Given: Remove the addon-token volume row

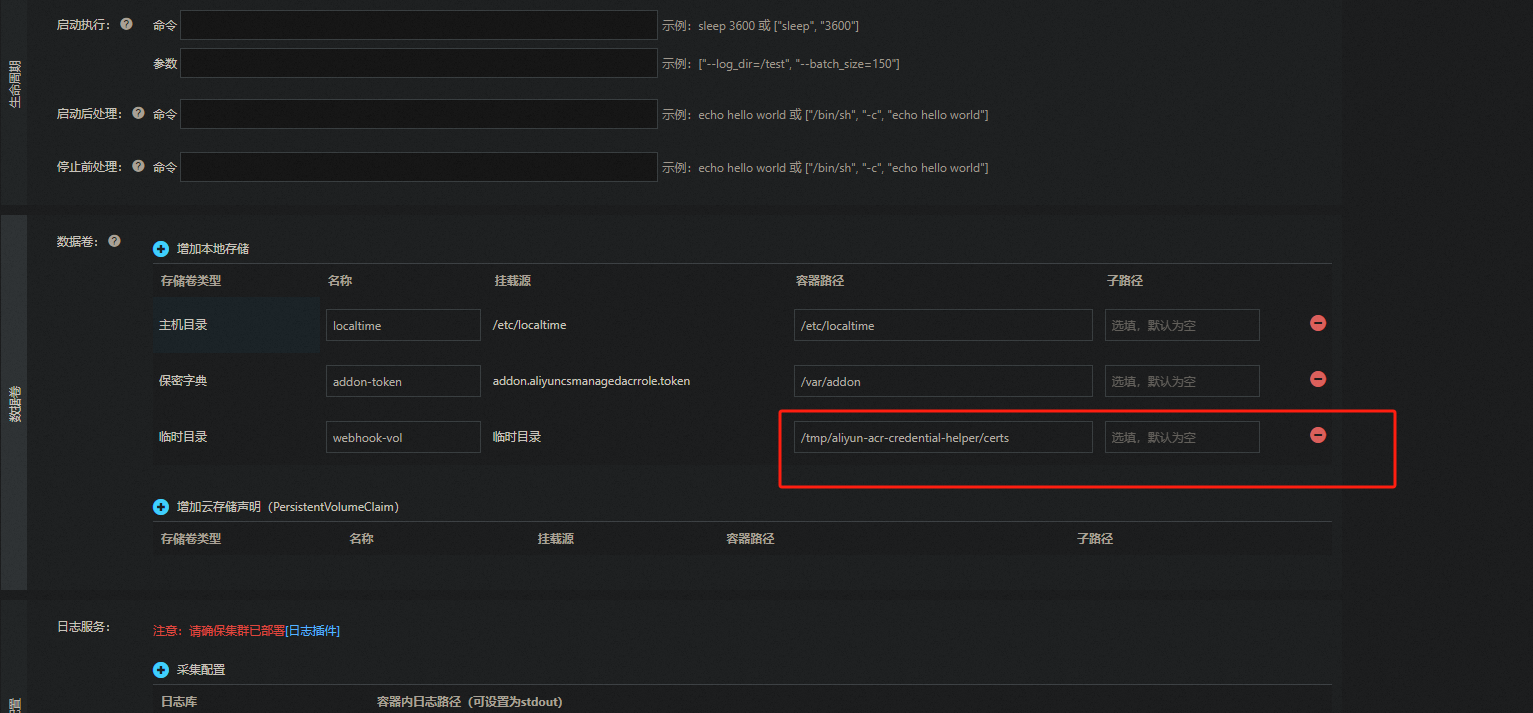Looking at the screenshot, I should [1318, 379].
